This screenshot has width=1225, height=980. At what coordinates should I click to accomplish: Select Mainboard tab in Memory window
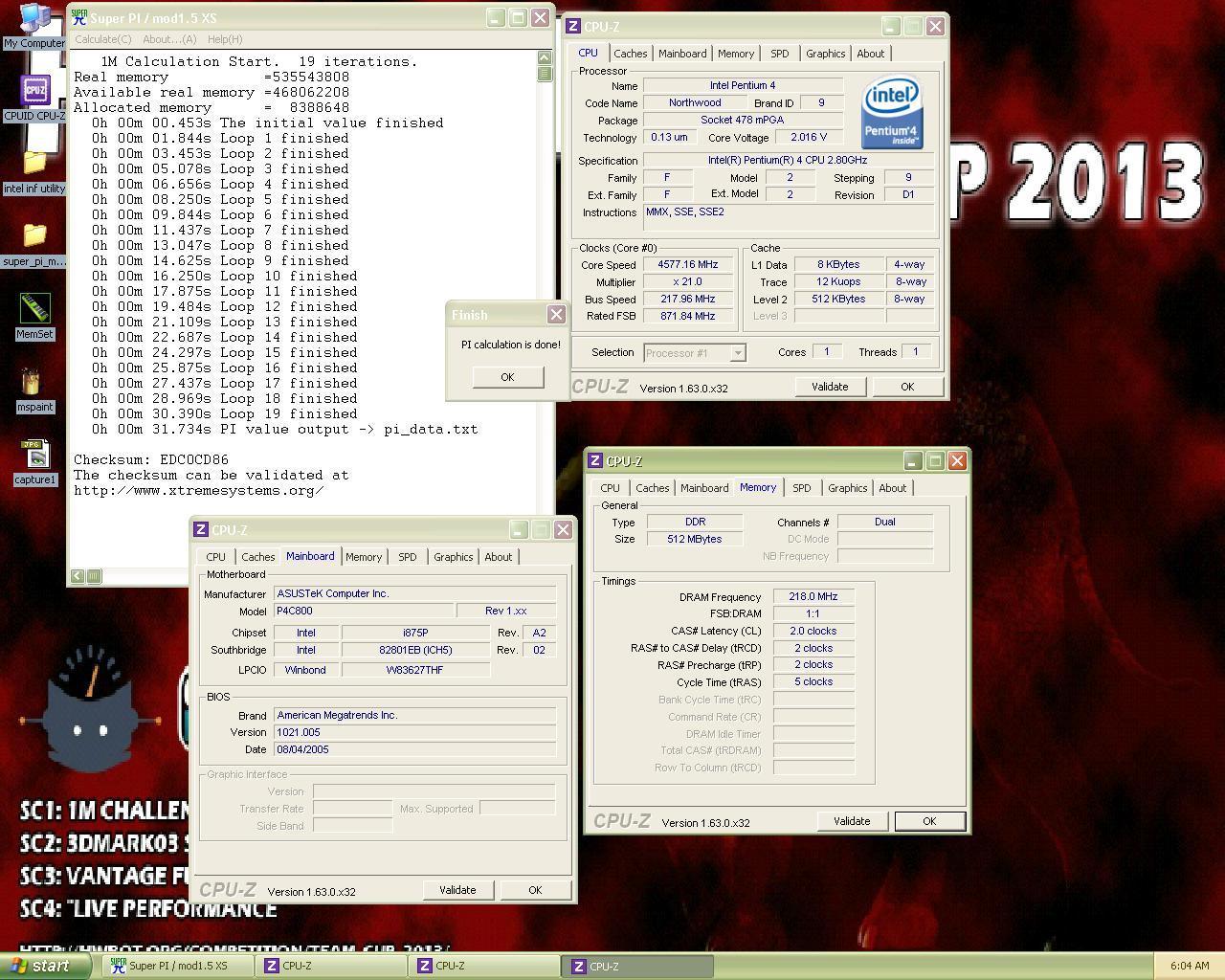click(704, 488)
